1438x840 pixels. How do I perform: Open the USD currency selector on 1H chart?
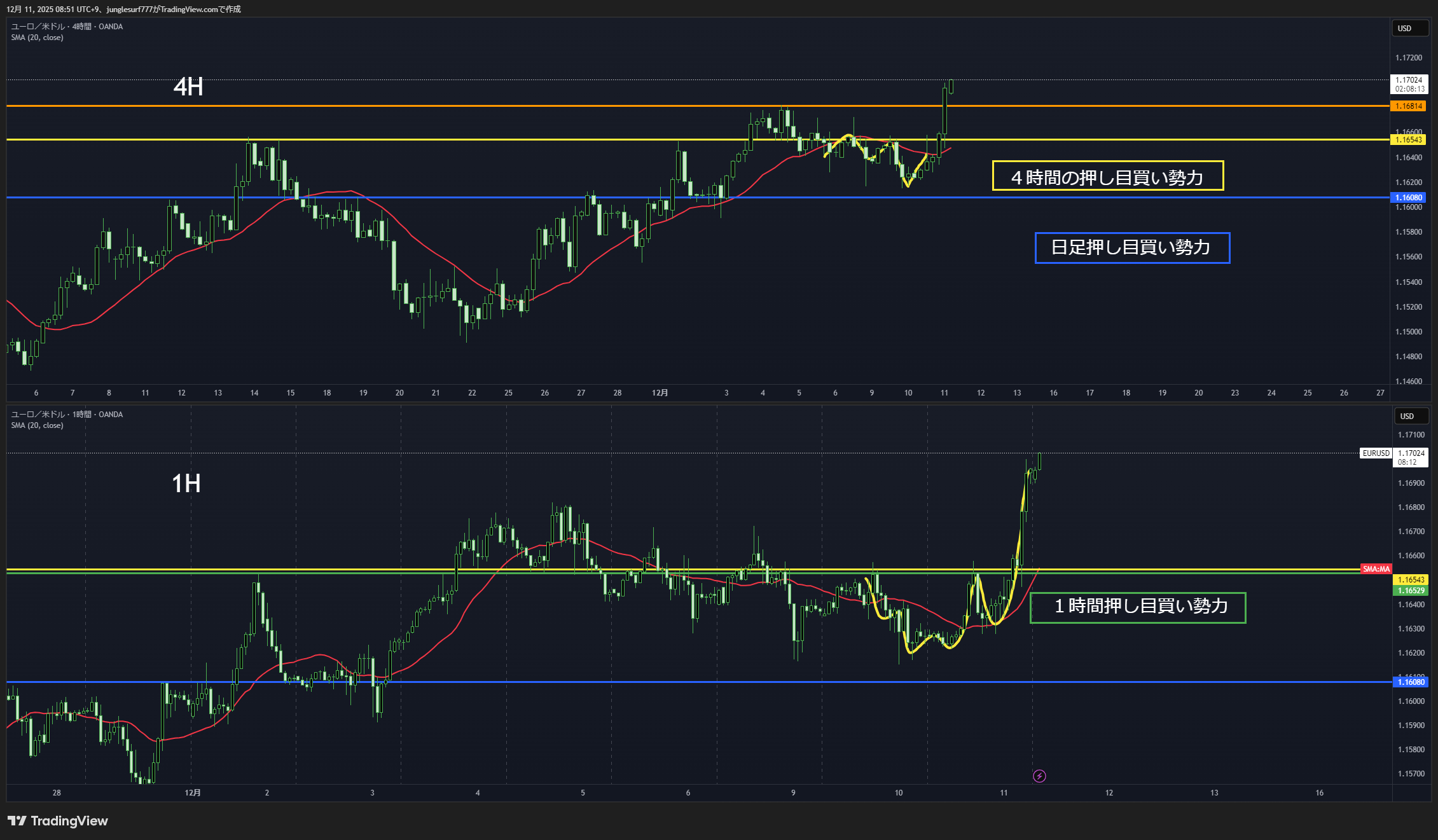point(1411,417)
